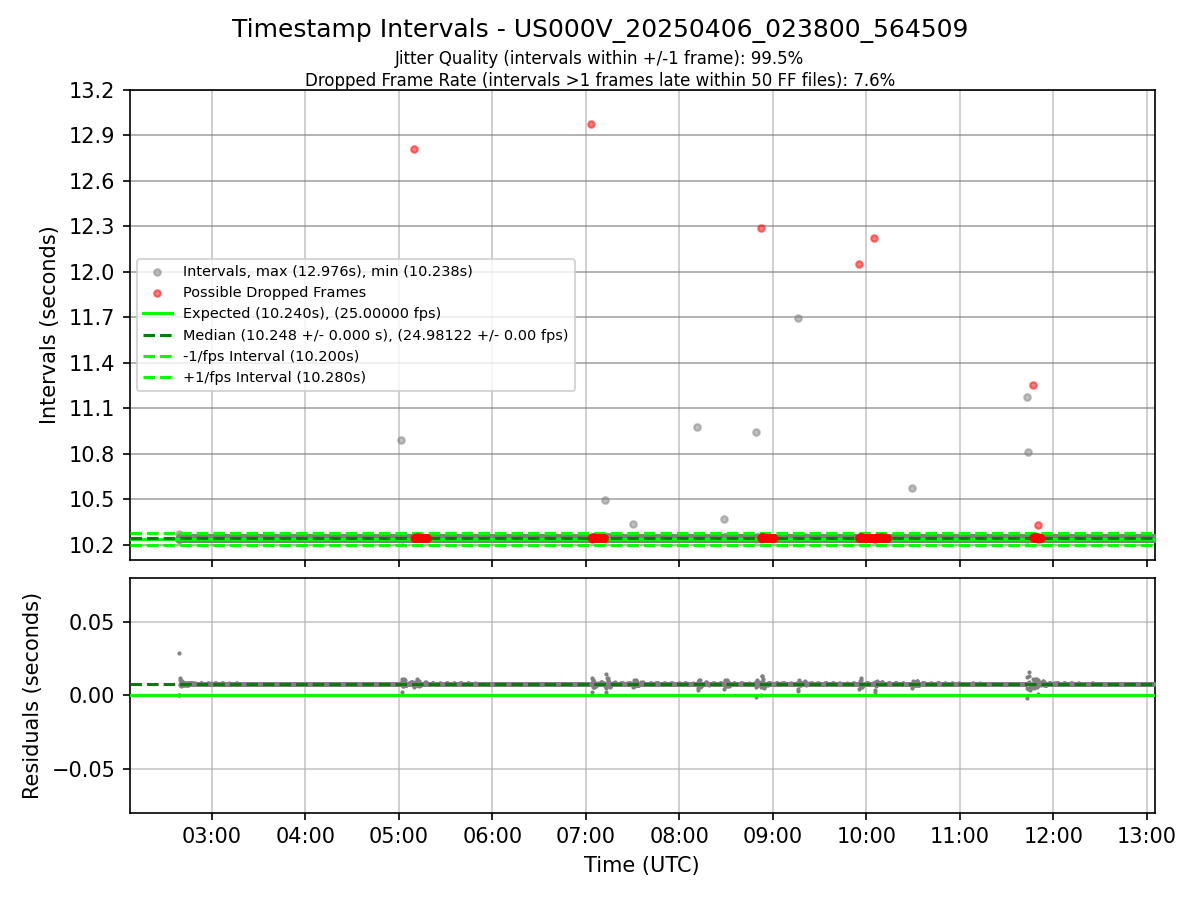1200x900 pixels.
Task: Click the red dropped-frame point near 12.3 seconds before 09:00
Action: 761,228
